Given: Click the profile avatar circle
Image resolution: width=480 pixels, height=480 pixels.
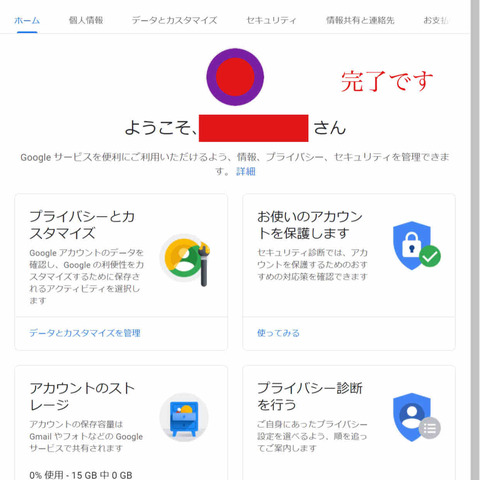Looking at the screenshot, I should 235,77.
